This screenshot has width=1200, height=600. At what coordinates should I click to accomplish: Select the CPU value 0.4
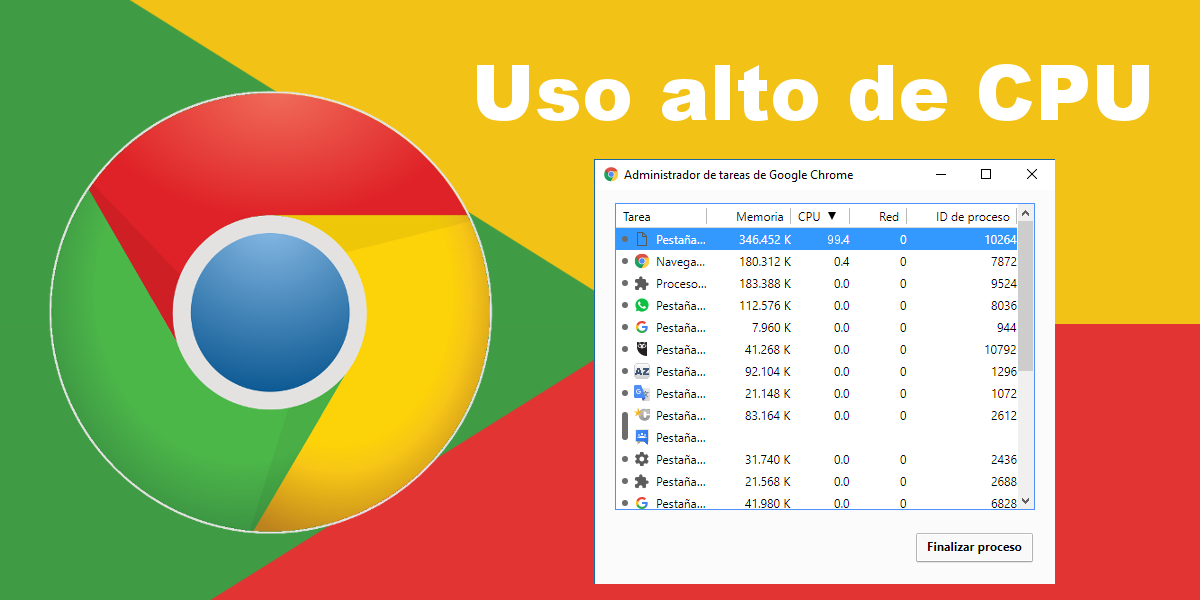841,262
